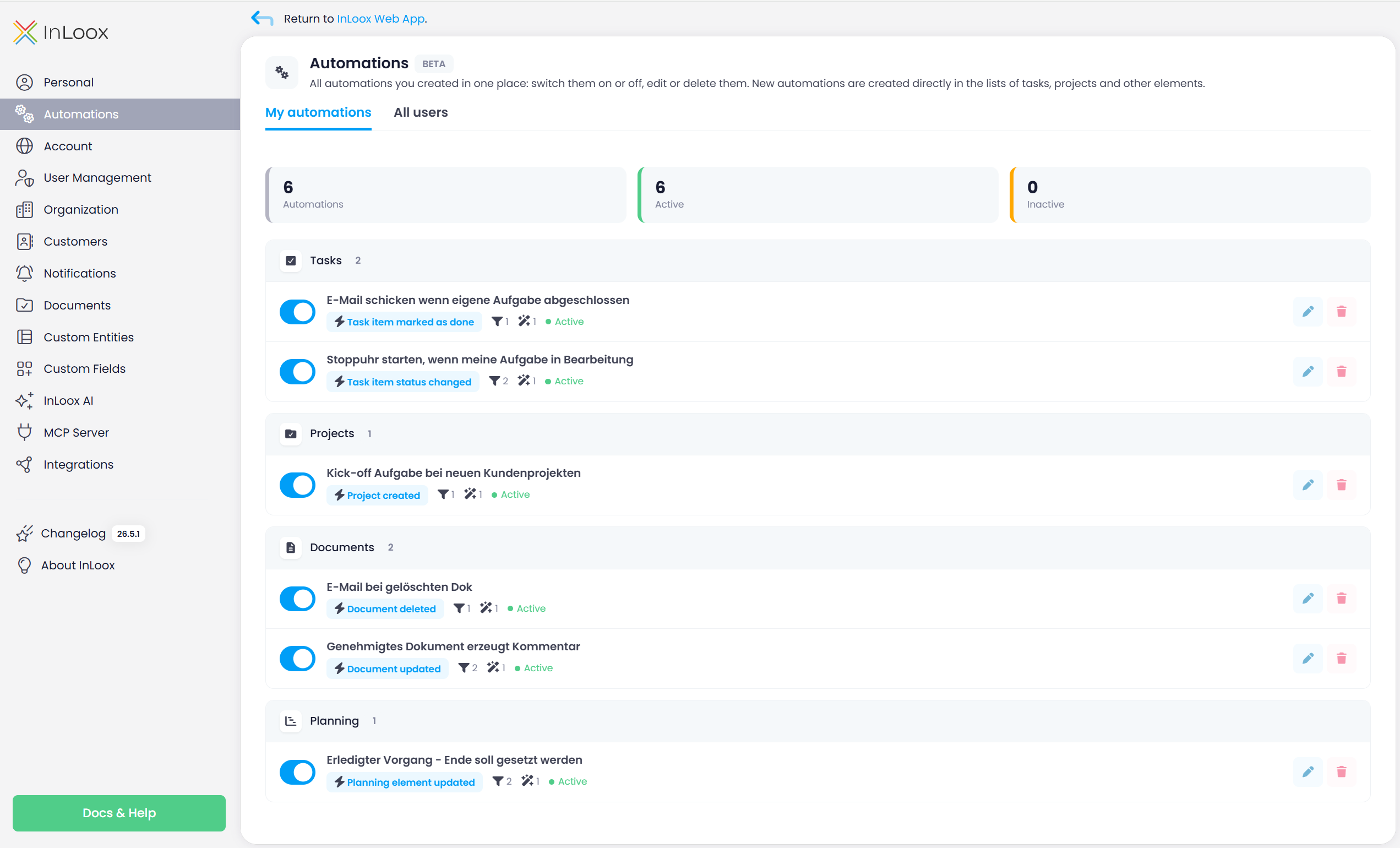1400x848 pixels.
Task: Click 'Task item marked as done' trigger tag
Action: (x=404, y=322)
